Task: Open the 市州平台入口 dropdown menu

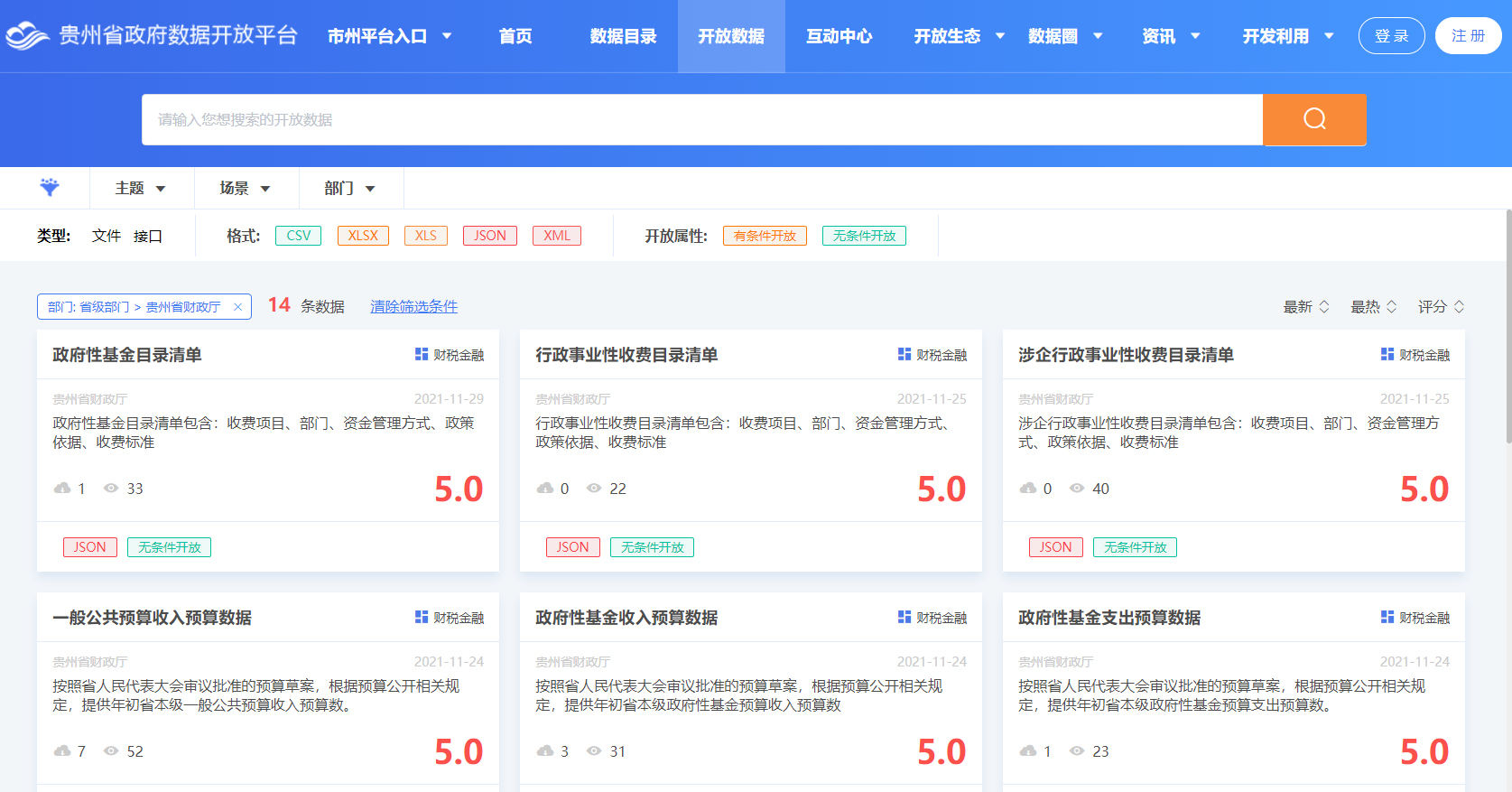Action: point(389,36)
